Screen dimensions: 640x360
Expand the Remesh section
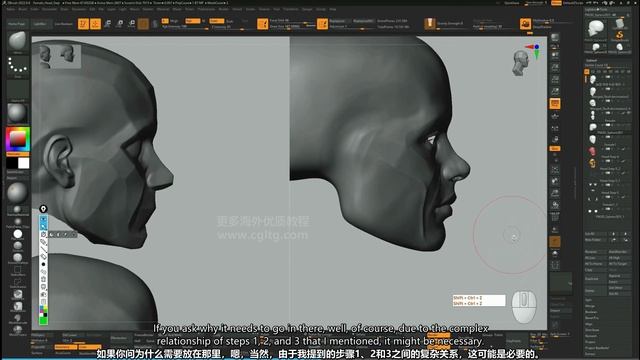point(591,336)
